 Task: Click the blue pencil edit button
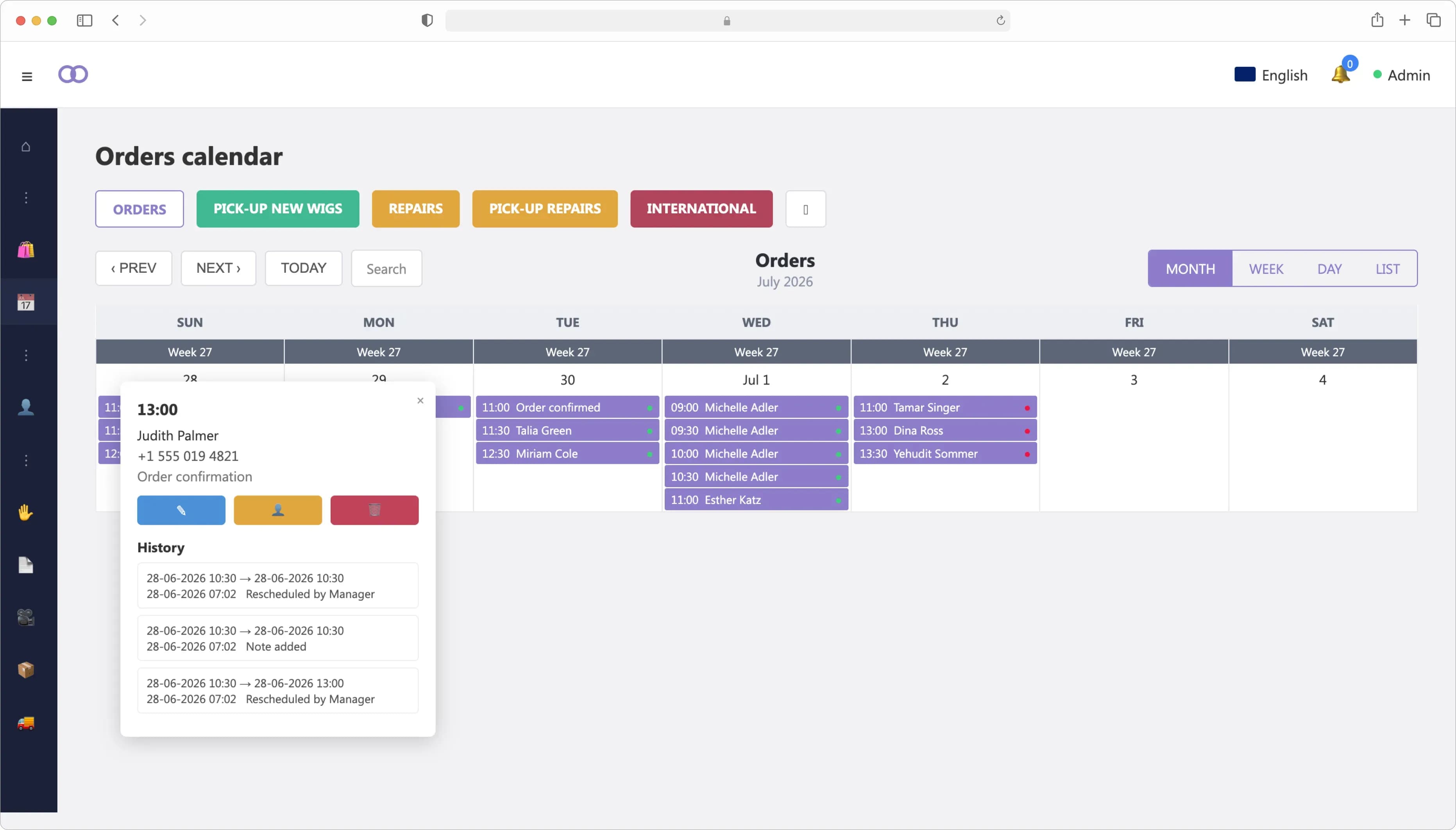coord(181,510)
